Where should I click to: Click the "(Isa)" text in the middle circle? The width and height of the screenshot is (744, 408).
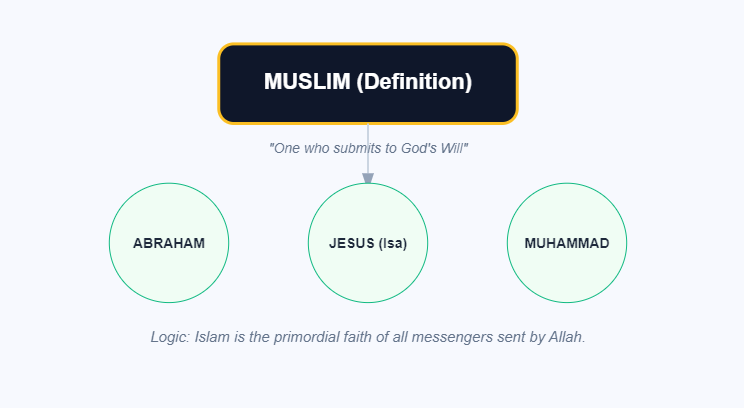tap(391, 243)
